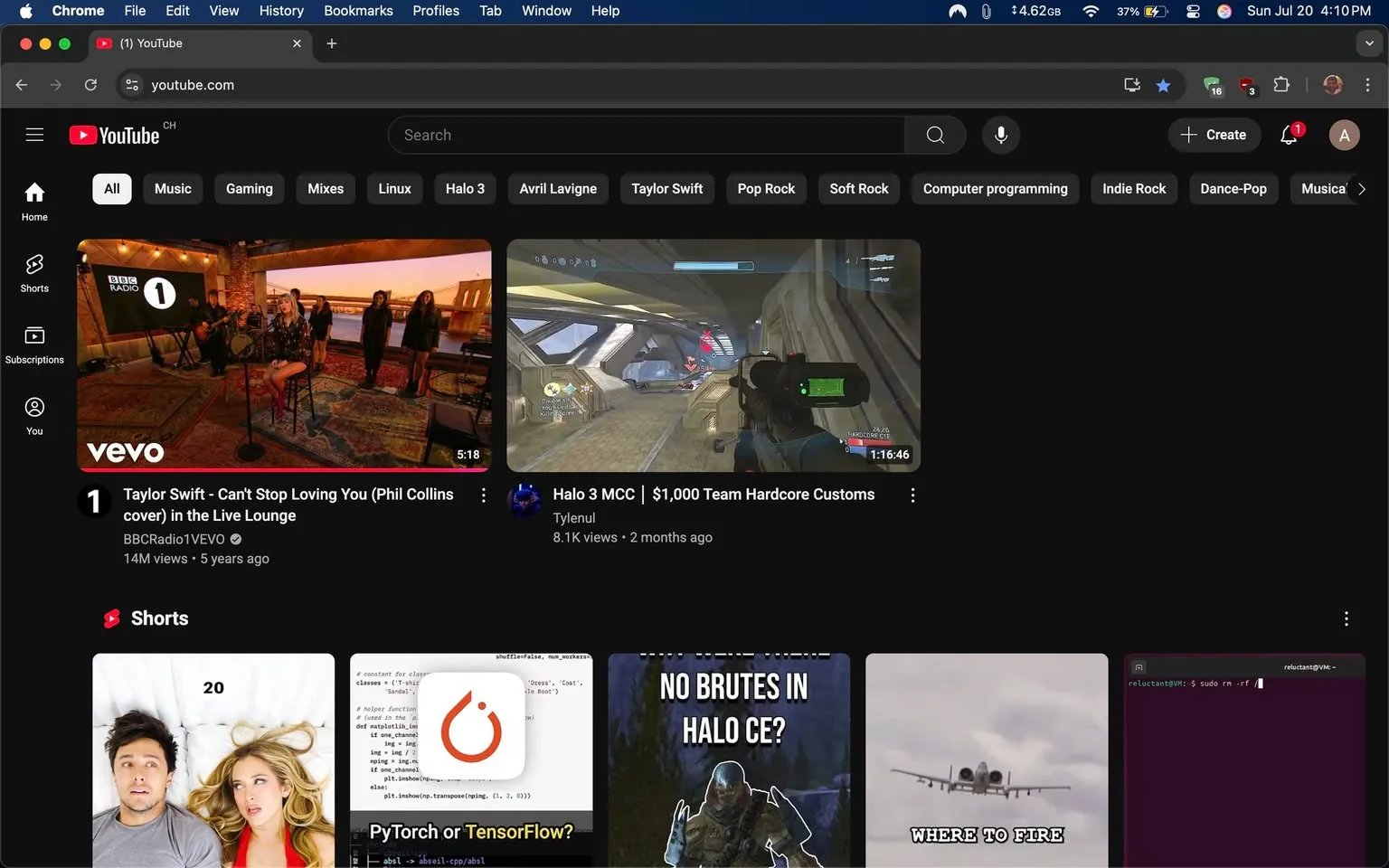The width and height of the screenshot is (1389, 868).
Task: Select the Halo 3 filter chip
Action: (x=465, y=188)
